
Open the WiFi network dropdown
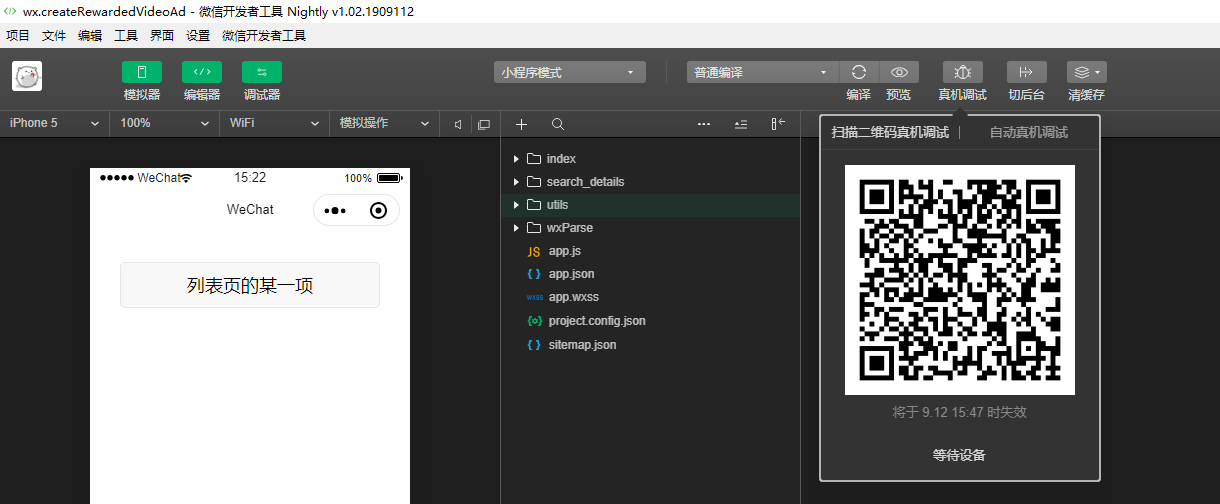point(275,123)
